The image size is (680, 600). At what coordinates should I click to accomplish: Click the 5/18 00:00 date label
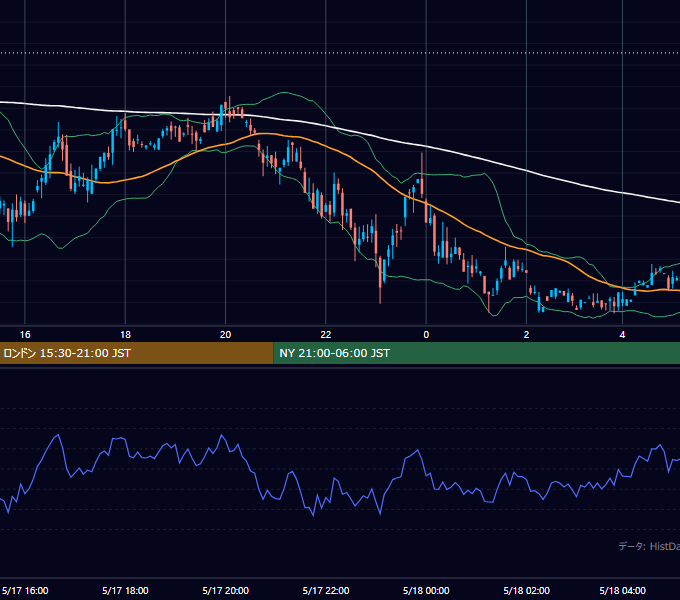426,590
